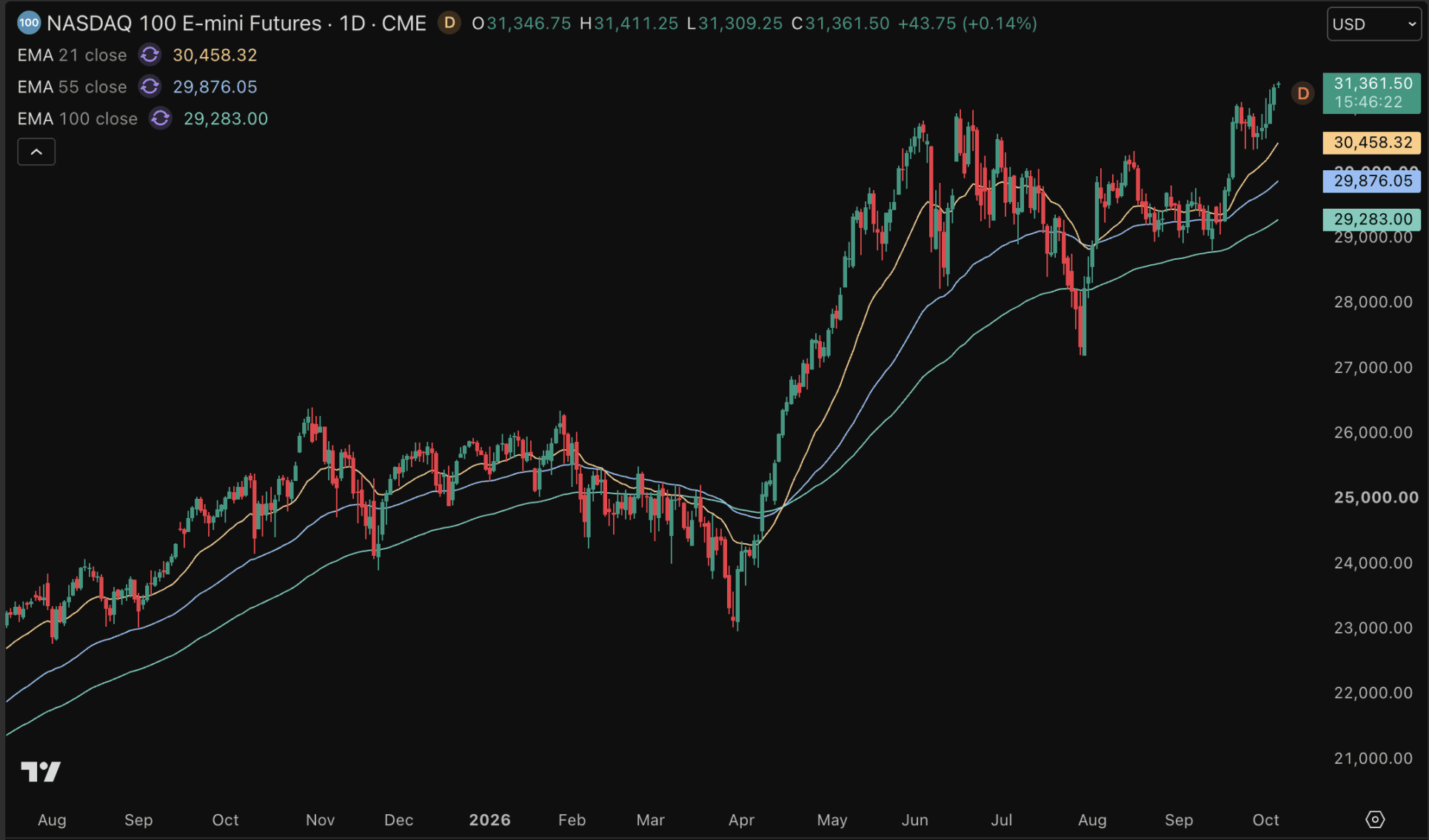This screenshot has height=840, width=1429.
Task: Click the green EMA 100 price tag 29,283.00
Action: (x=1372, y=219)
